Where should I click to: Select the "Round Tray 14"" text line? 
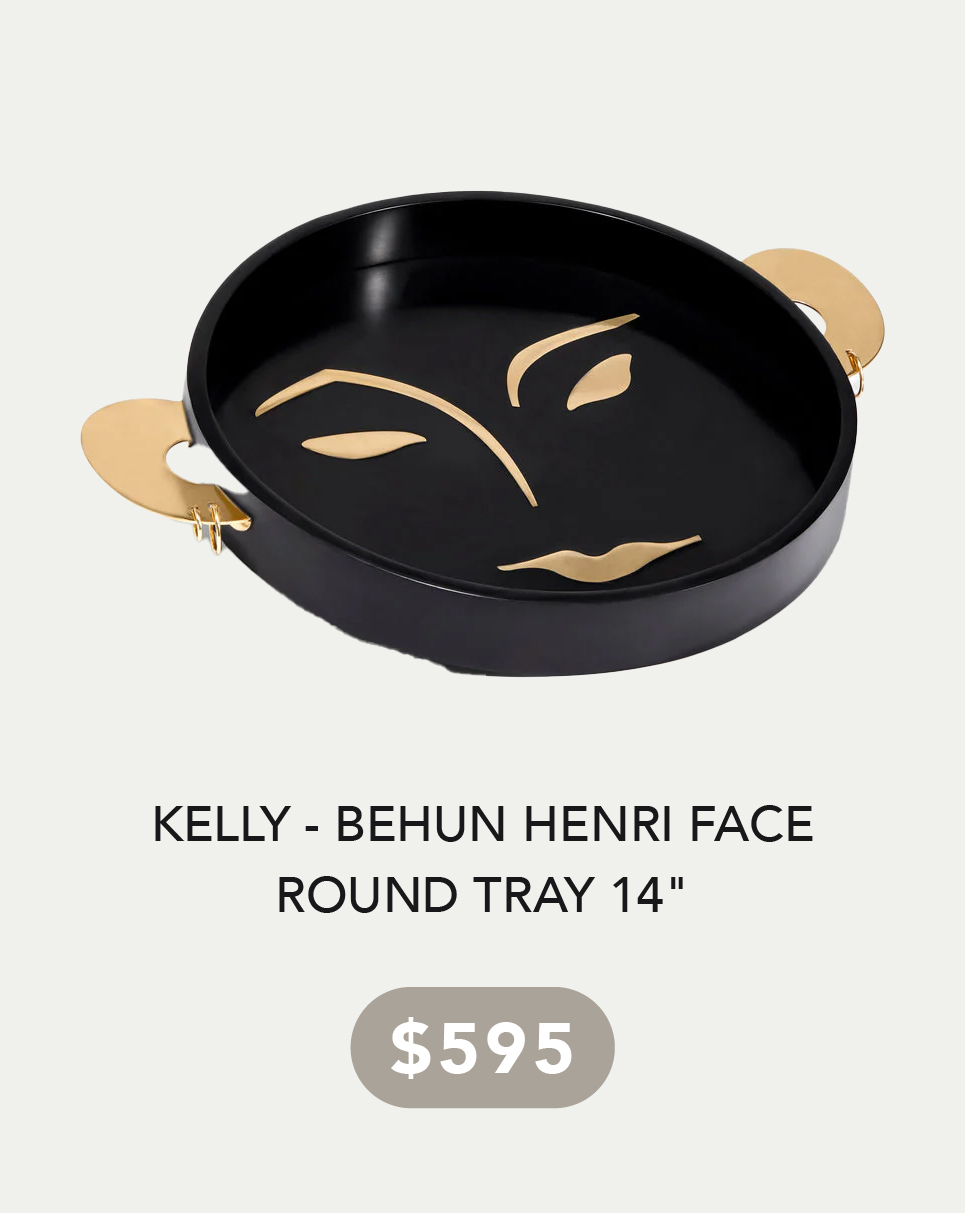click(484, 895)
